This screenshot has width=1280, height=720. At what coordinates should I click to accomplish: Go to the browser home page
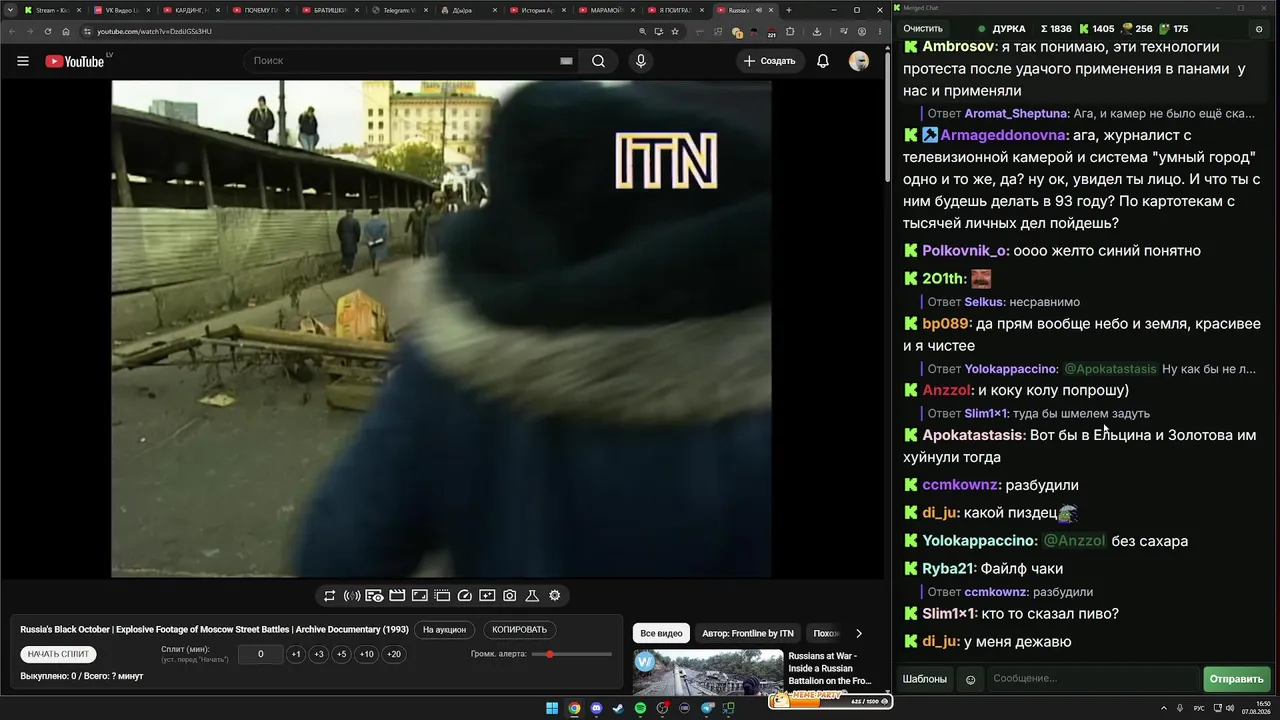(x=66, y=31)
